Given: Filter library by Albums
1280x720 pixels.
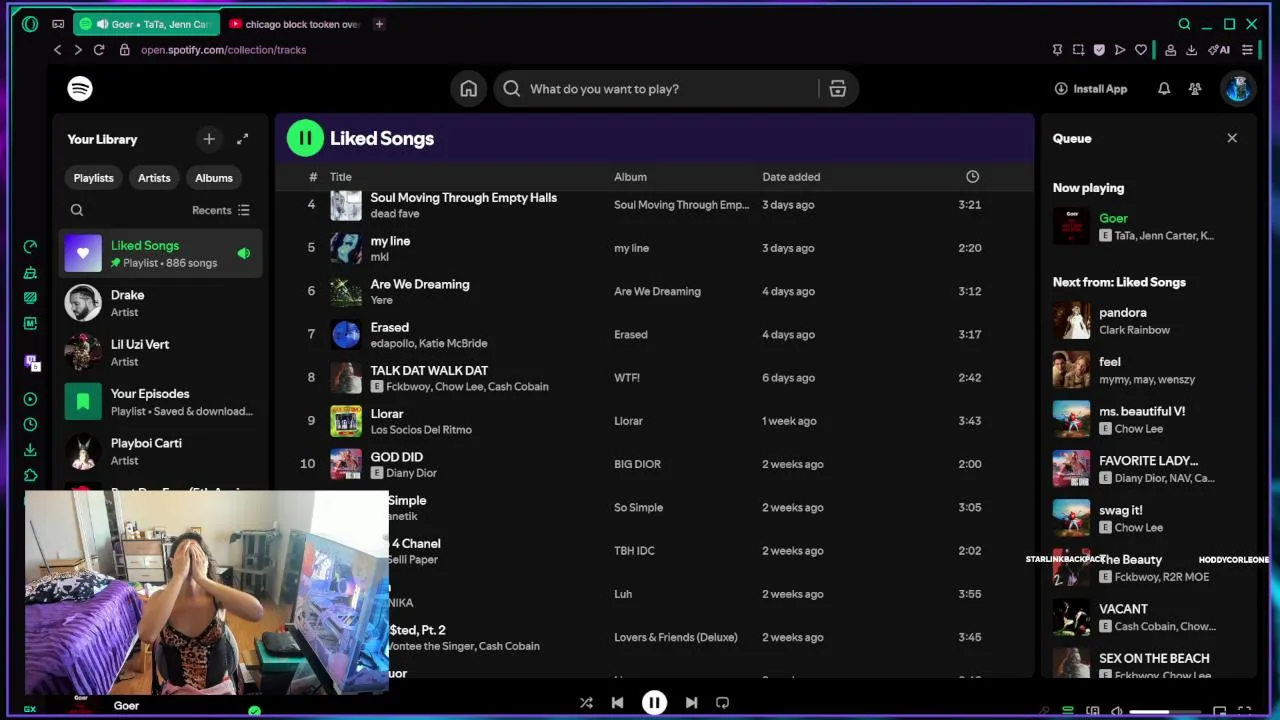Looking at the screenshot, I should [214, 178].
